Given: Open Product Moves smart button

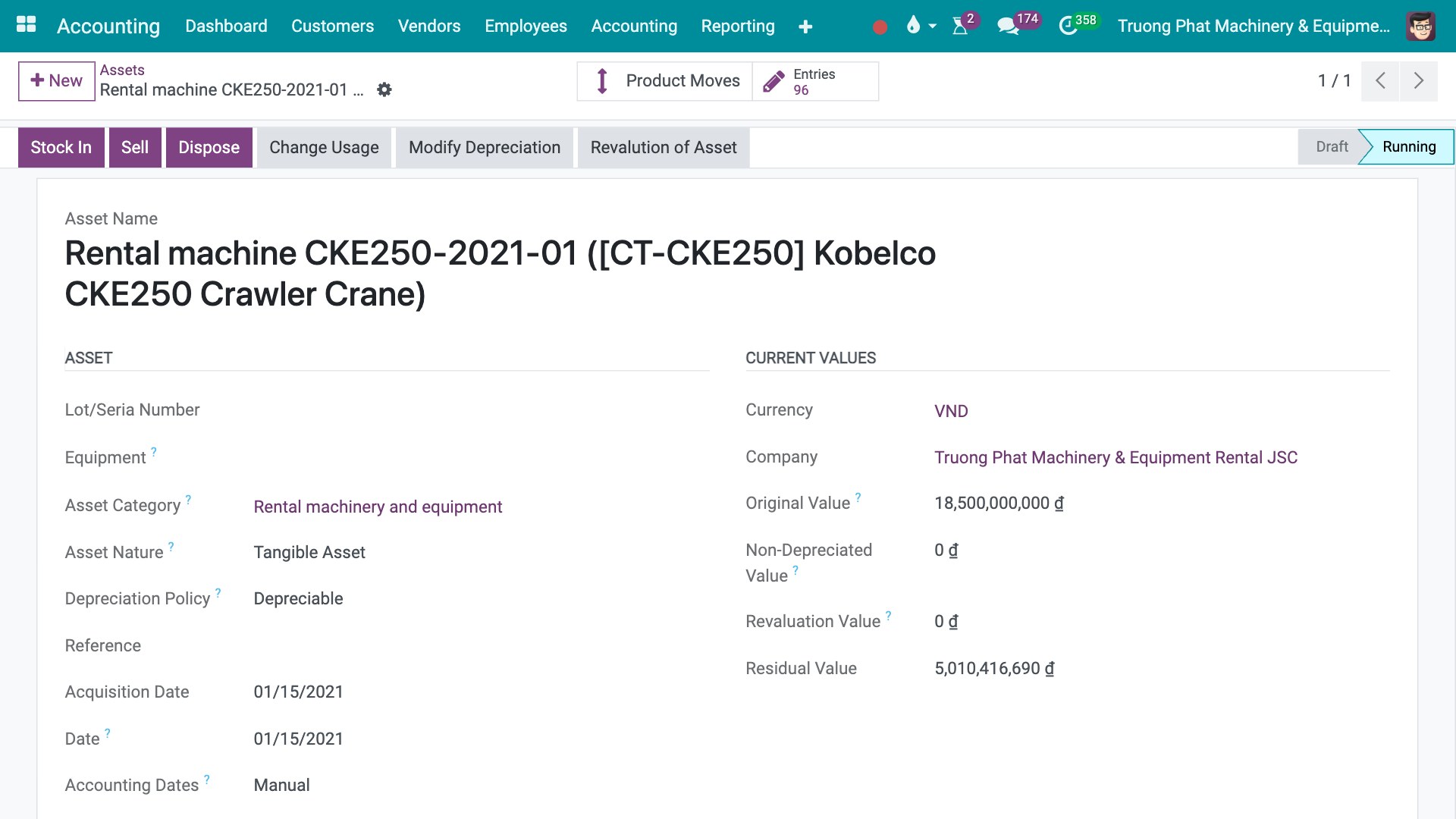Looking at the screenshot, I should [665, 81].
